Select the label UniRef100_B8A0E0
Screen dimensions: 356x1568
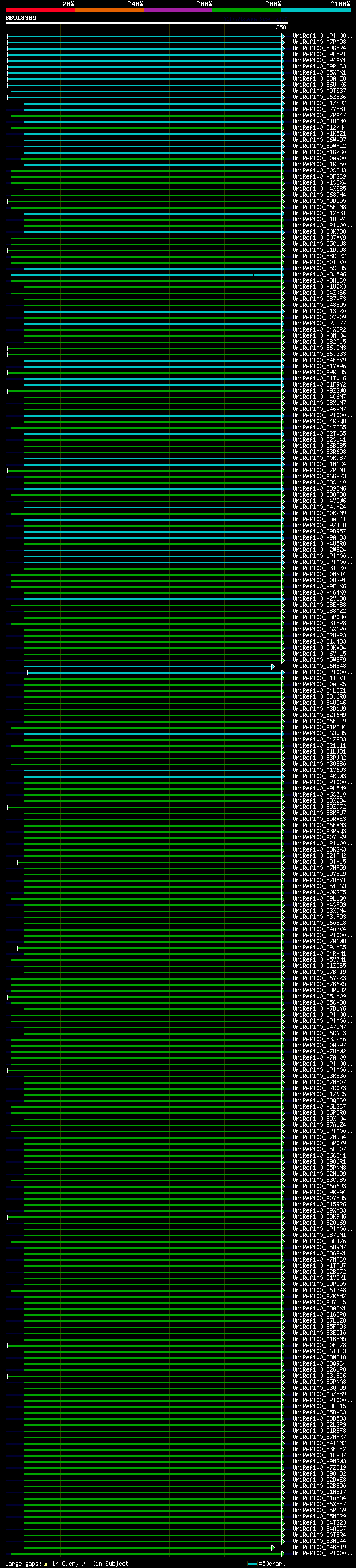point(319,78)
